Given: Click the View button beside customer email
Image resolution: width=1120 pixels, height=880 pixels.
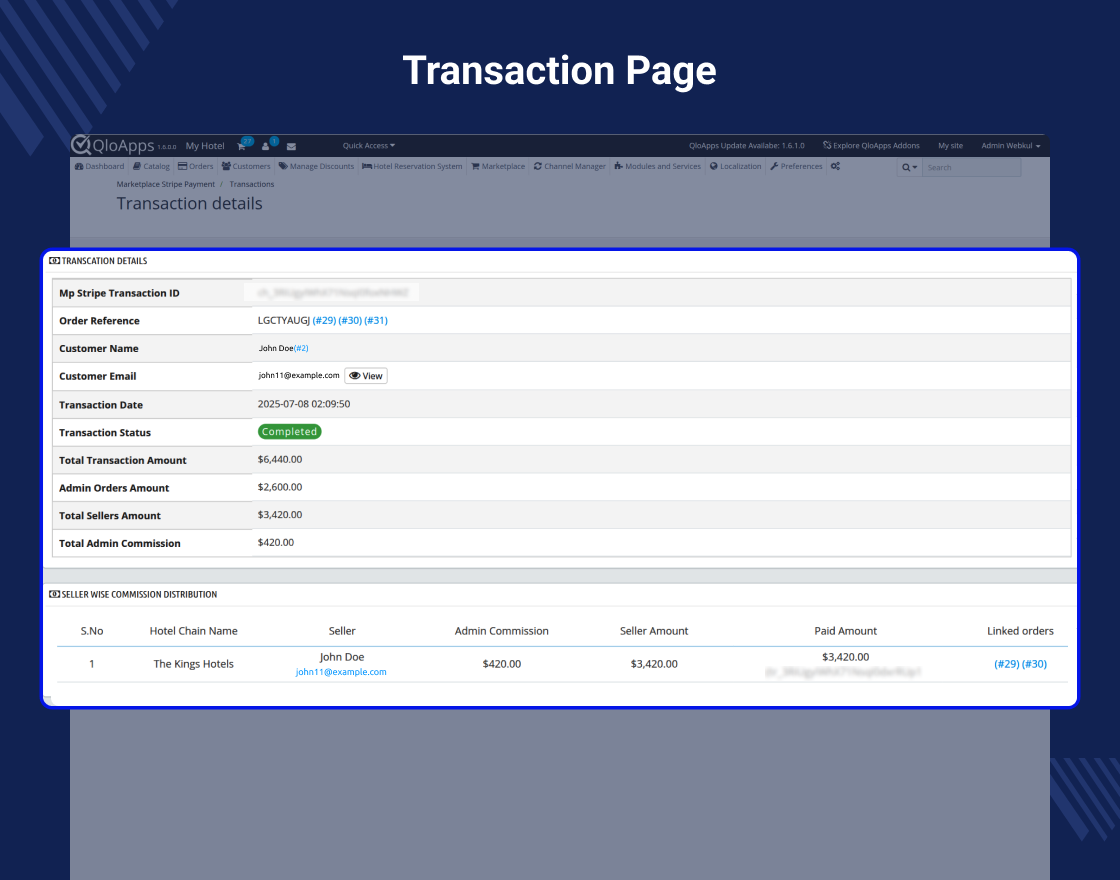Looking at the screenshot, I should [366, 376].
